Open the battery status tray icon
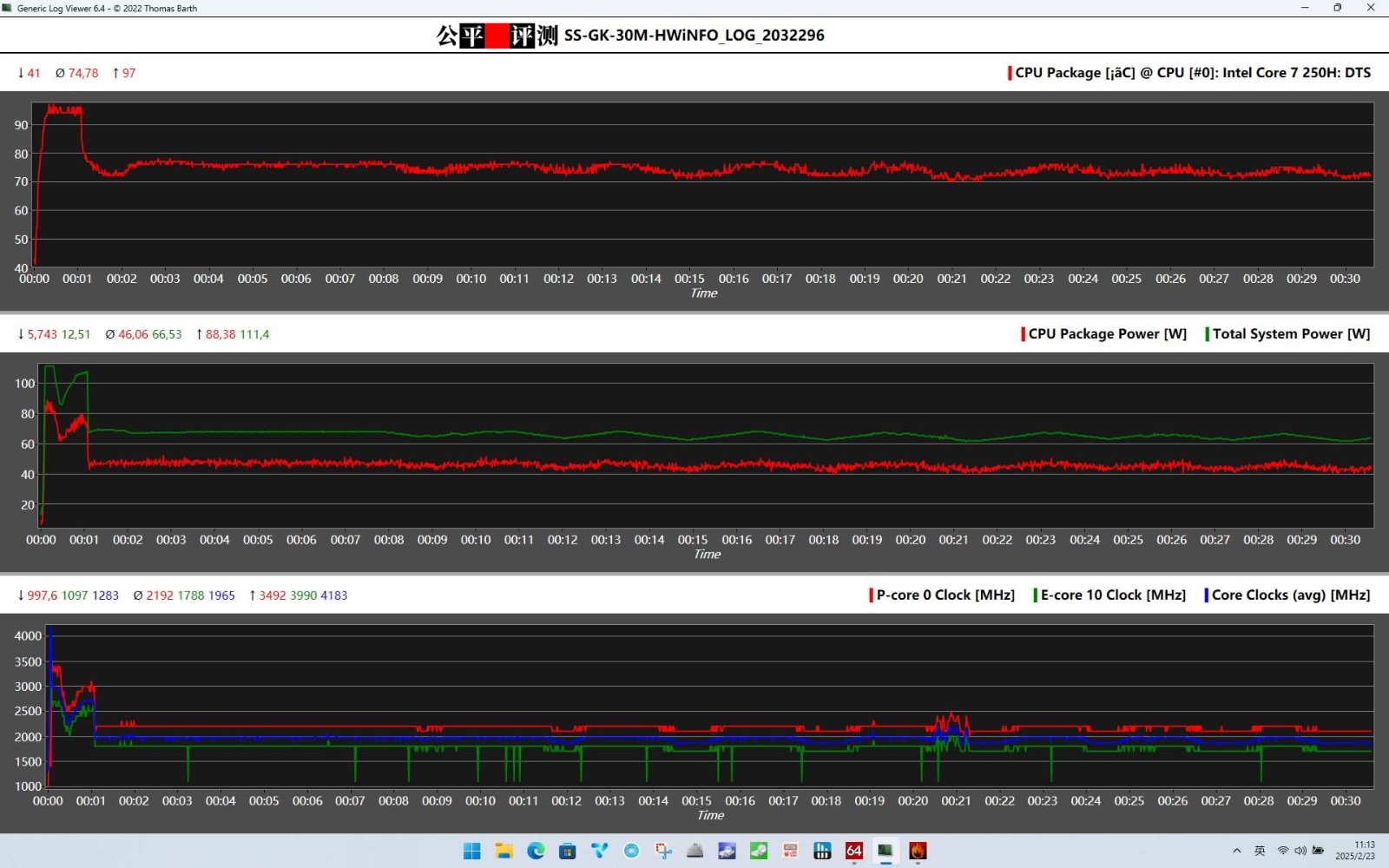This screenshot has height=868, width=1389. [x=1318, y=851]
